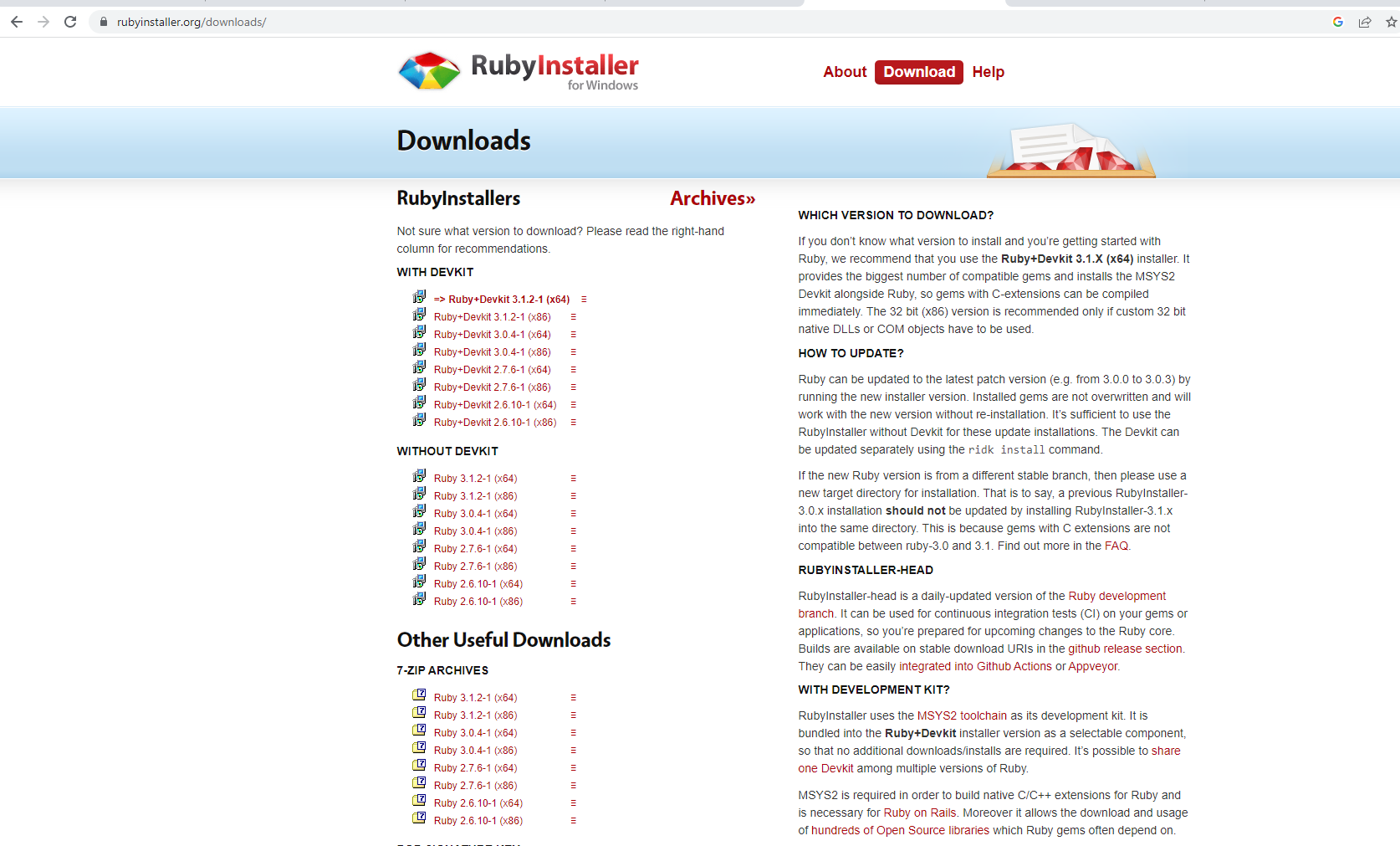The height and width of the screenshot is (846, 1400).
Task: Click the page reload icon
Action: [x=70, y=22]
